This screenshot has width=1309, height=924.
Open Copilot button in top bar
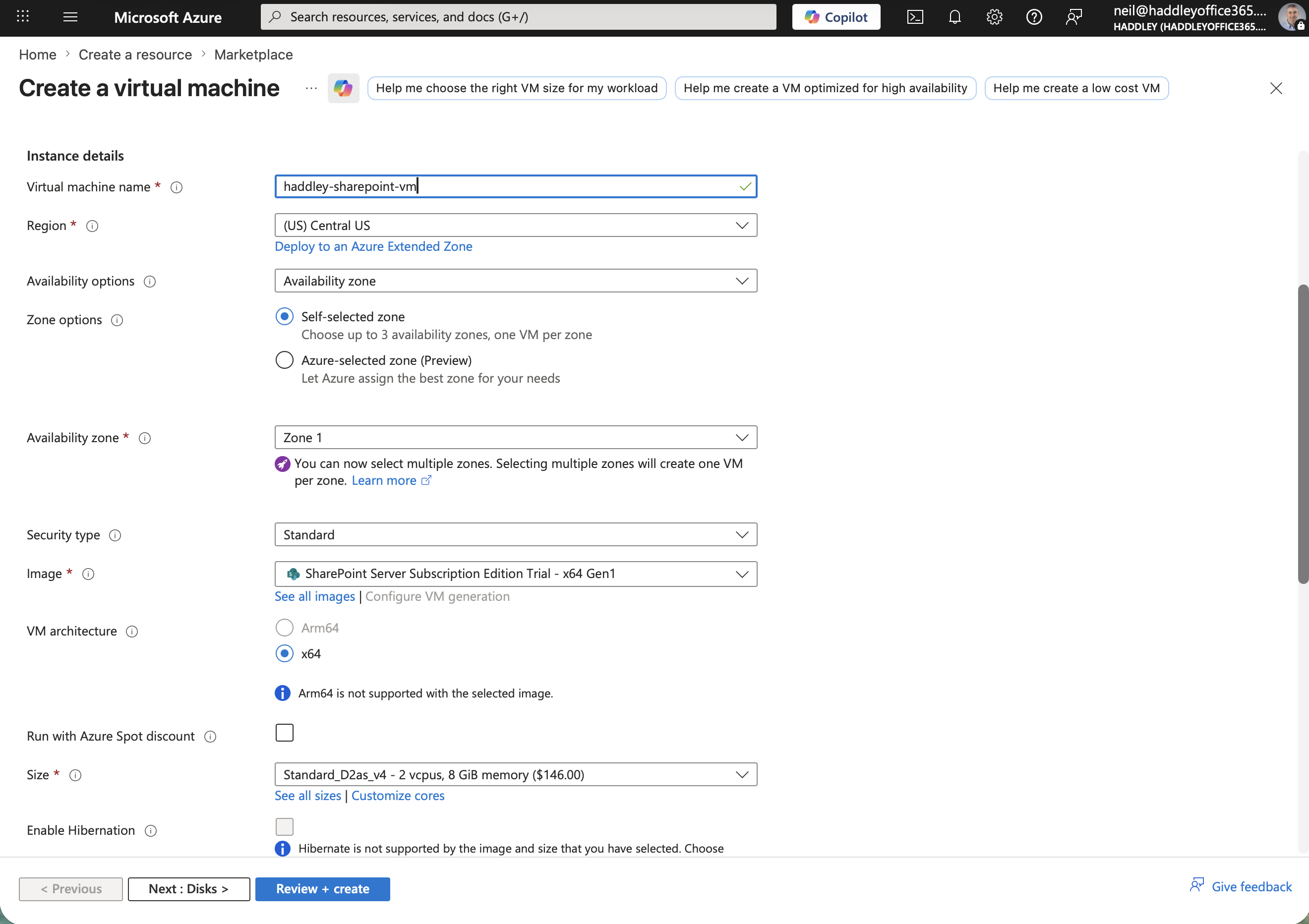[x=836, y=17]
